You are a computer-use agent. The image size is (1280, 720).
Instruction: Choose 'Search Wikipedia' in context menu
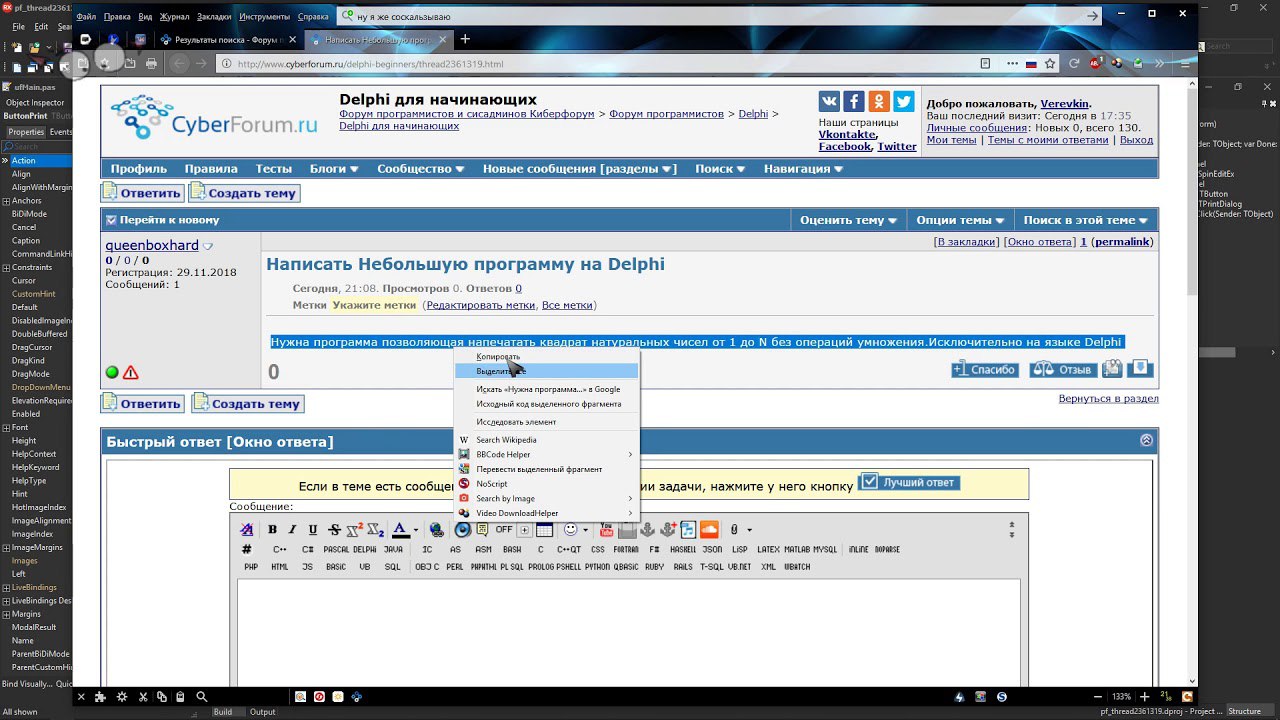tap(546, 440)
